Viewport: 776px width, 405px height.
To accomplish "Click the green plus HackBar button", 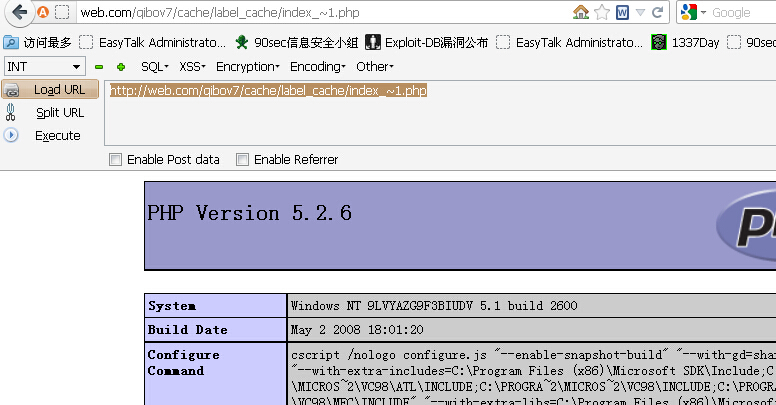I will [x=121, y=67].
